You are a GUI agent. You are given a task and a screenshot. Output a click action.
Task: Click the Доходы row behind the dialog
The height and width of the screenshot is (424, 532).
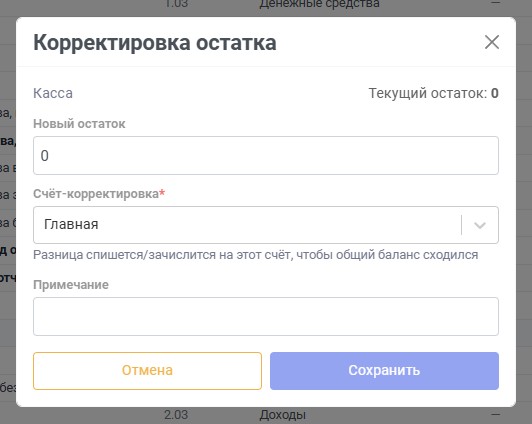tap(283, 415)
